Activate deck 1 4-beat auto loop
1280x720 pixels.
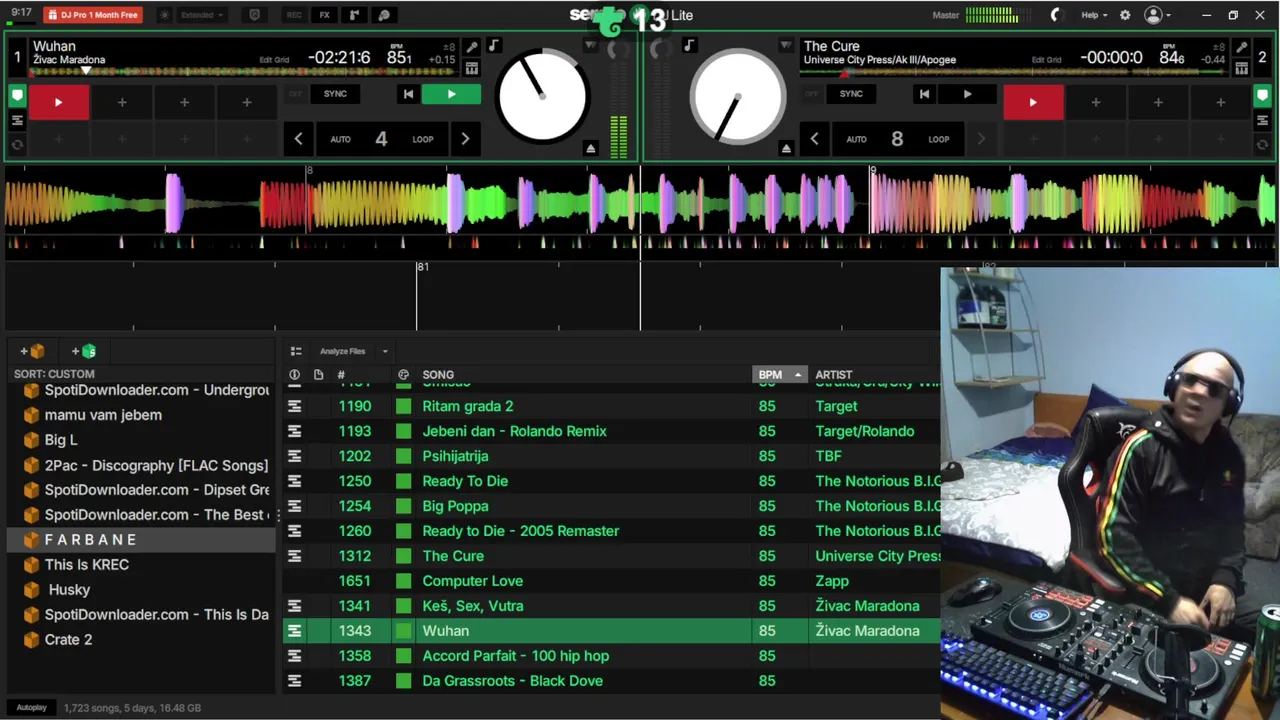381,139
